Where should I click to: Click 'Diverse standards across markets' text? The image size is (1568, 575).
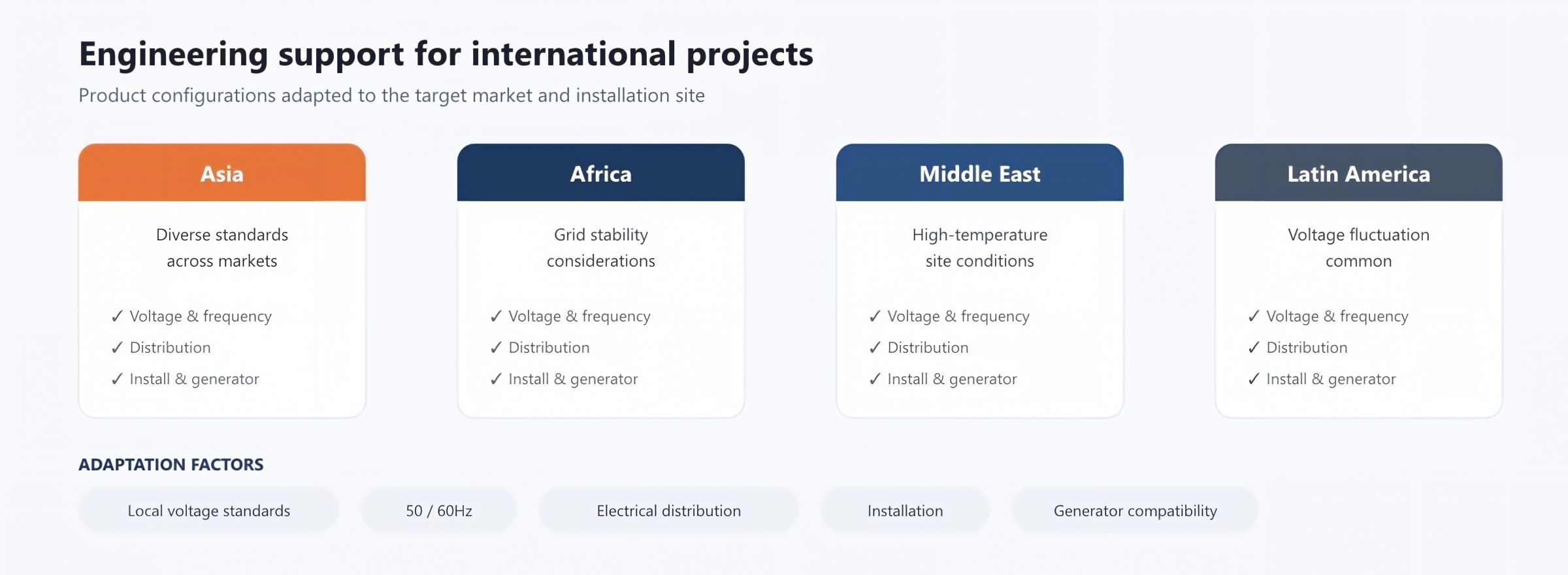(222, 248)
